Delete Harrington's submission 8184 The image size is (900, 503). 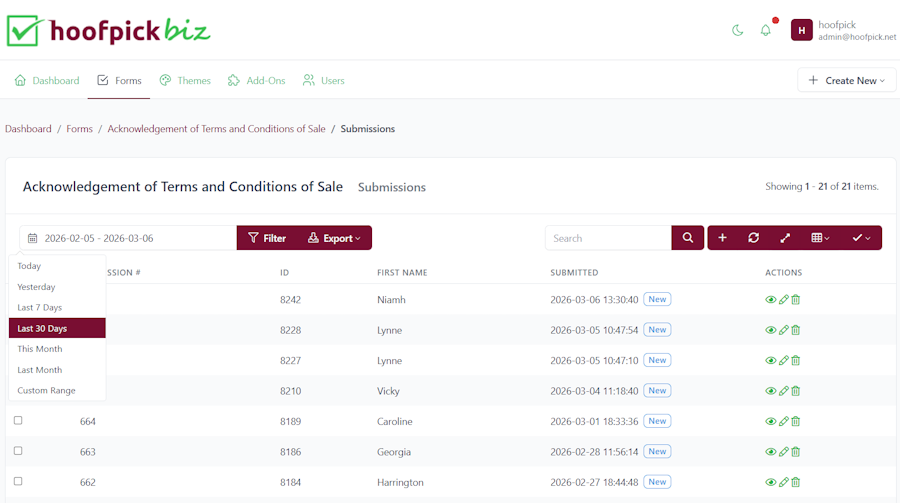pyautogui.click(x=796, y=482)
